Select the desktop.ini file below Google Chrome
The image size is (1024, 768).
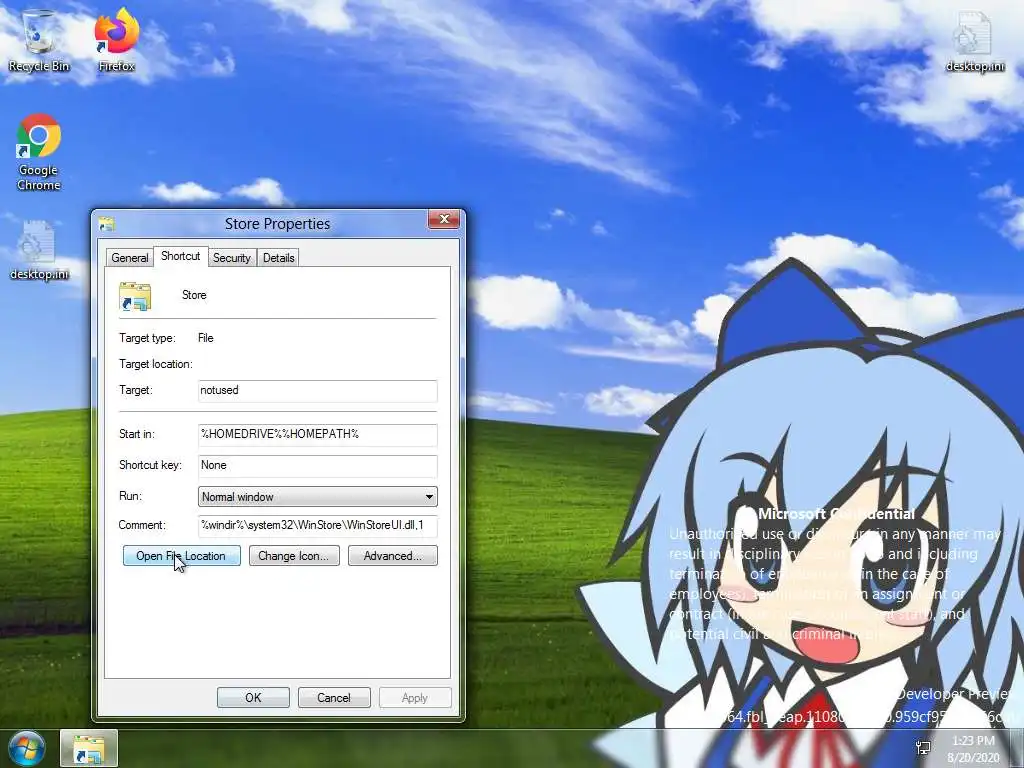pyautogui.click(x=39, y=249)
